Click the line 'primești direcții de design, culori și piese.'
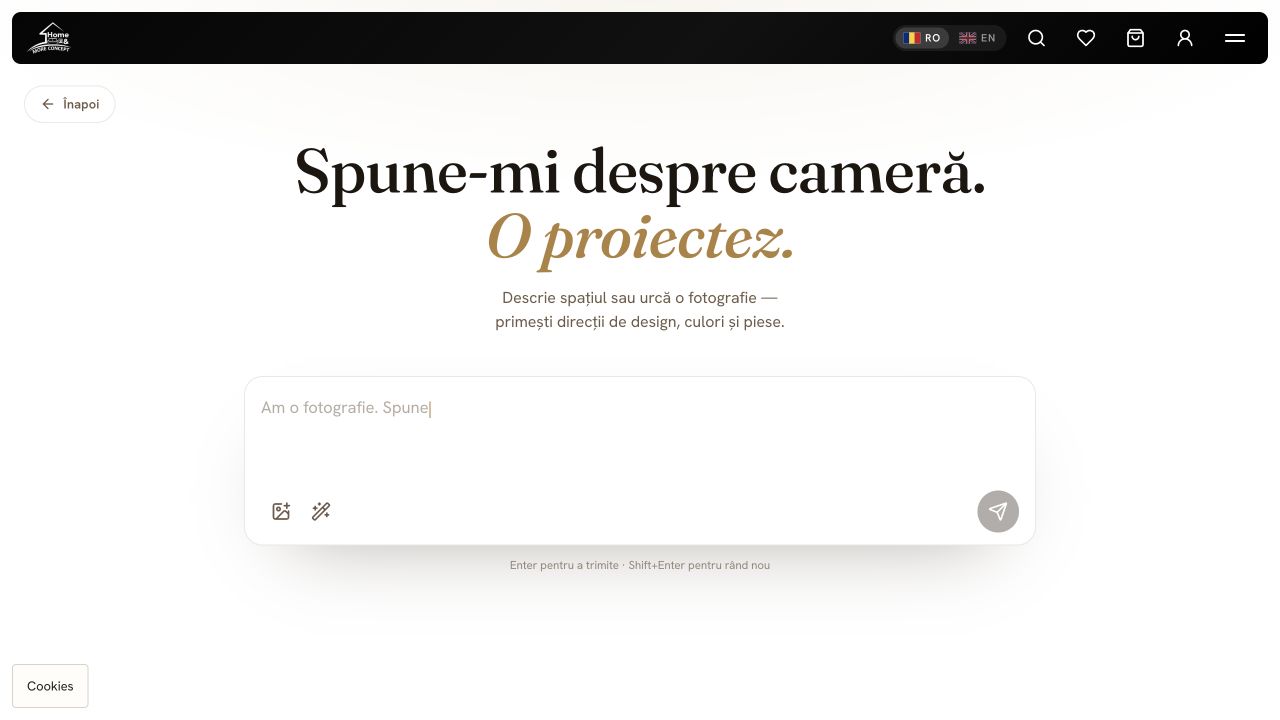 [640, 322]
